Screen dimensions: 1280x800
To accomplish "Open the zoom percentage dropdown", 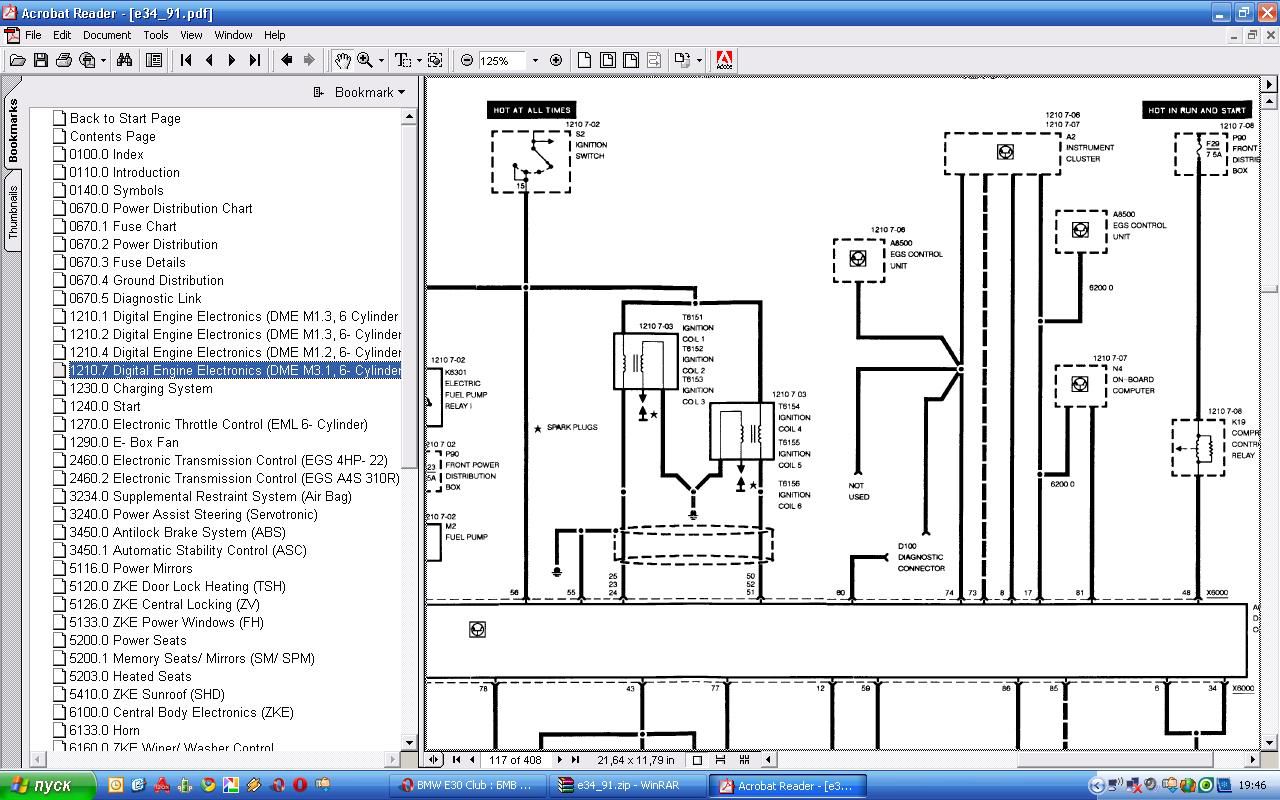I will coord(535,60).
